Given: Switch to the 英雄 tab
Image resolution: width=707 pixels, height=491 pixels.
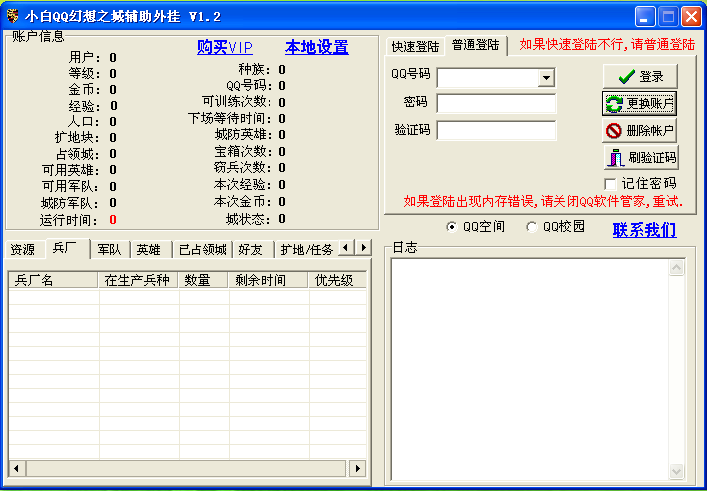Looking at the screenshot, I should pyautogui.click(x=151, y=250).
